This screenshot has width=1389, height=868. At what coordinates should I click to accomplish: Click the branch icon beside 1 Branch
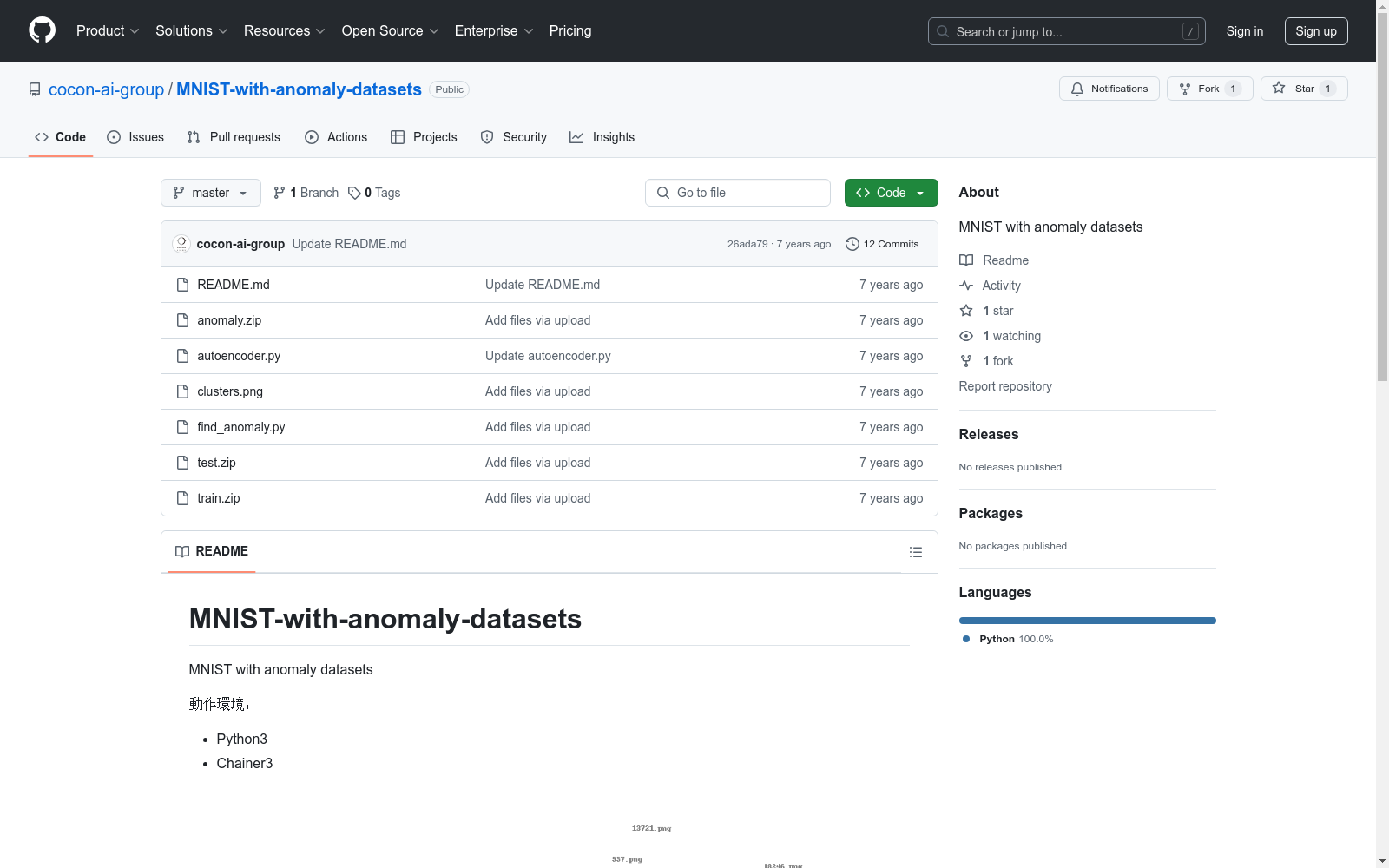point(280,193)
